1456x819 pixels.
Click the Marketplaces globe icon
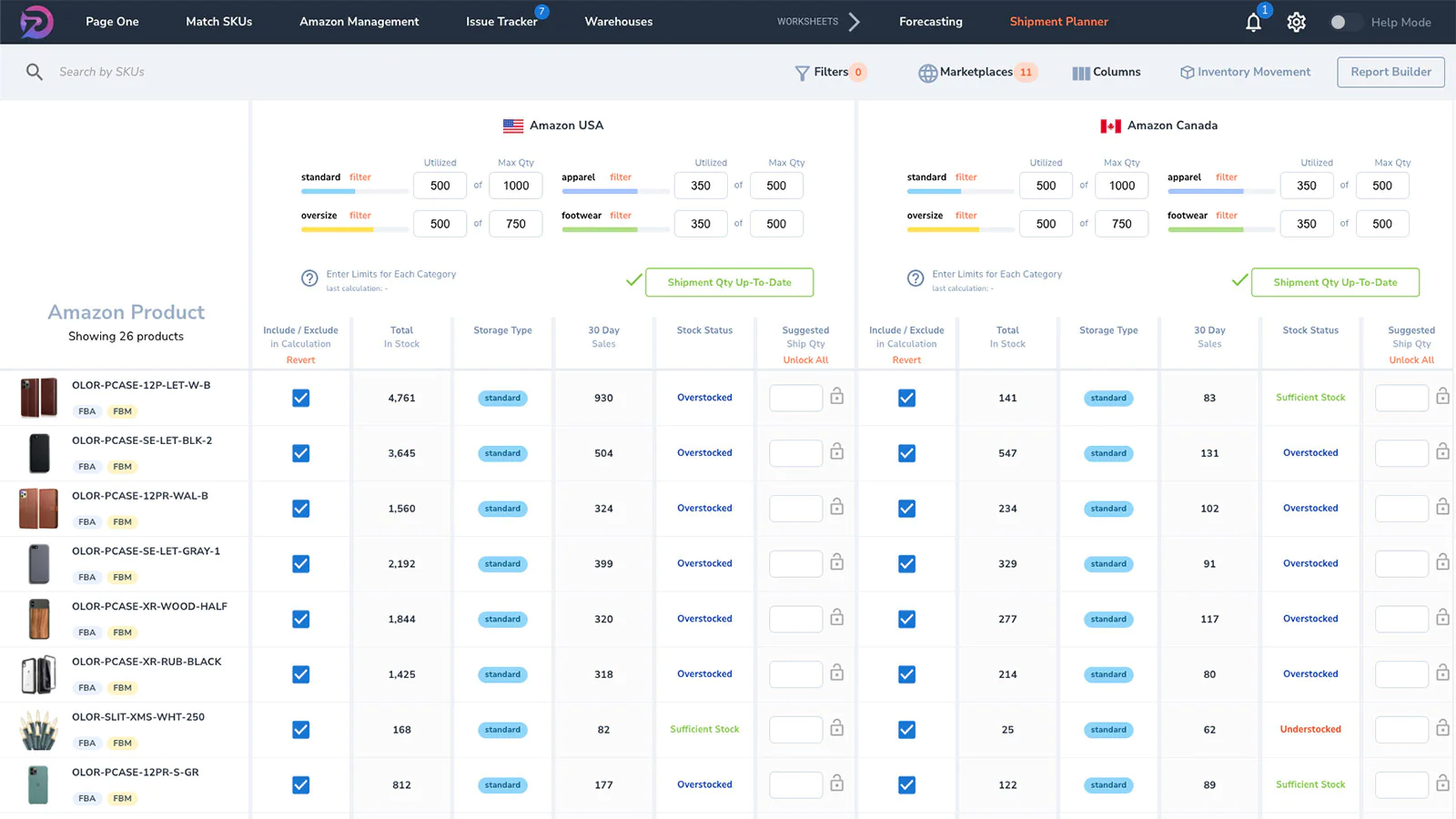click(x=928, y=72)
